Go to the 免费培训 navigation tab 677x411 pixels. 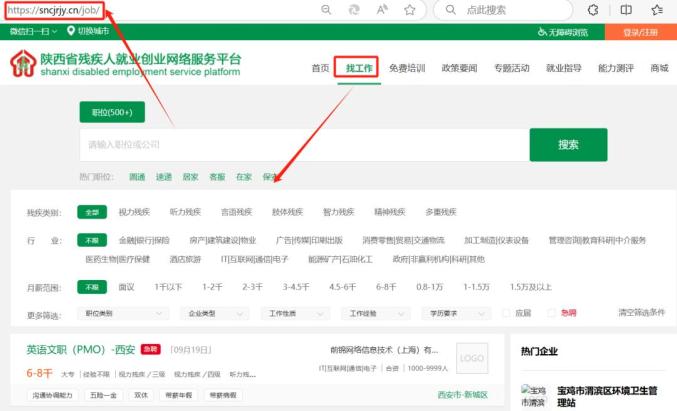pyautogui.click(x=407, y=68)
